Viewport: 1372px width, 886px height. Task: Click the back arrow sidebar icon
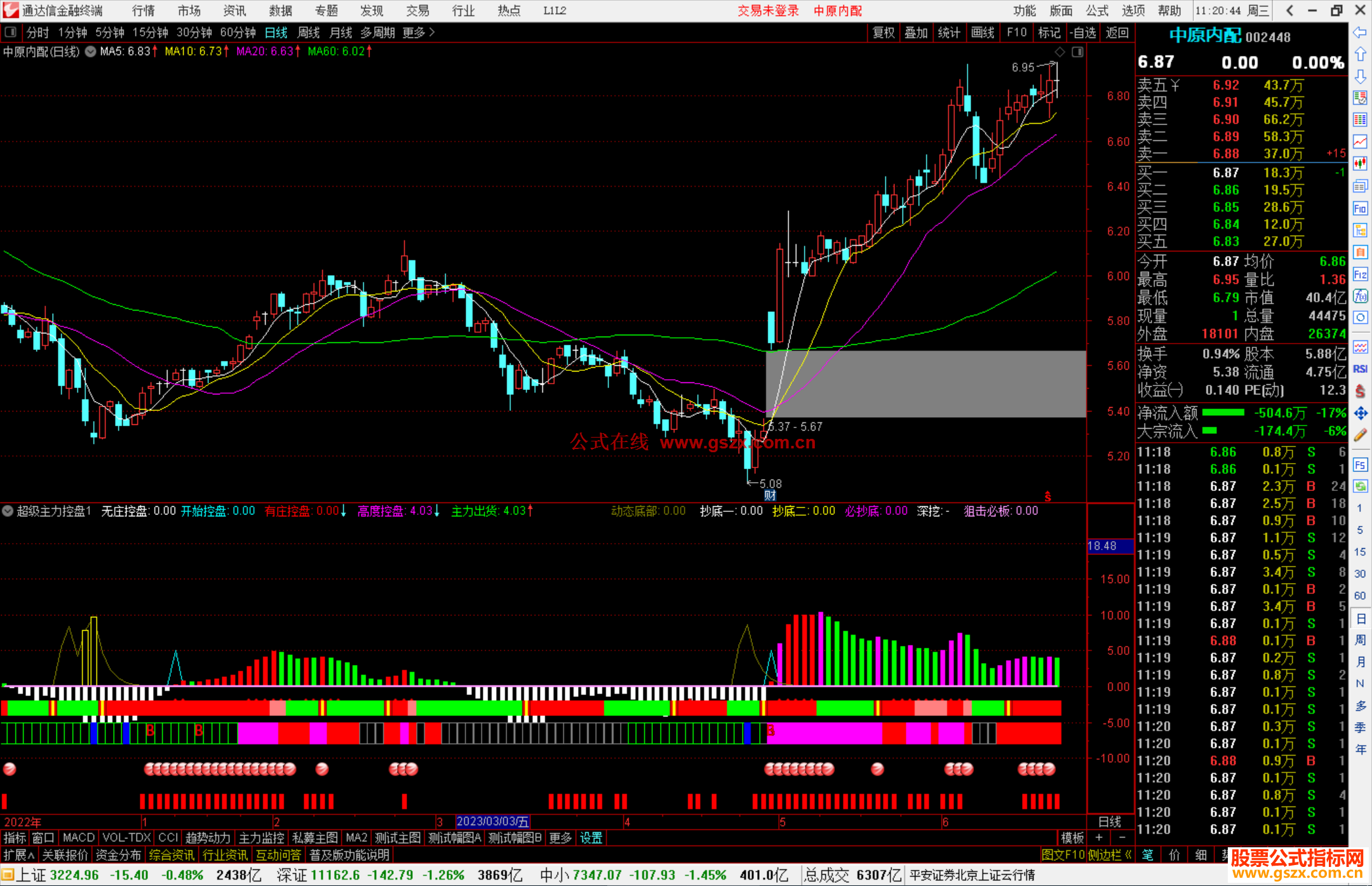click(x=1360, y=32)
